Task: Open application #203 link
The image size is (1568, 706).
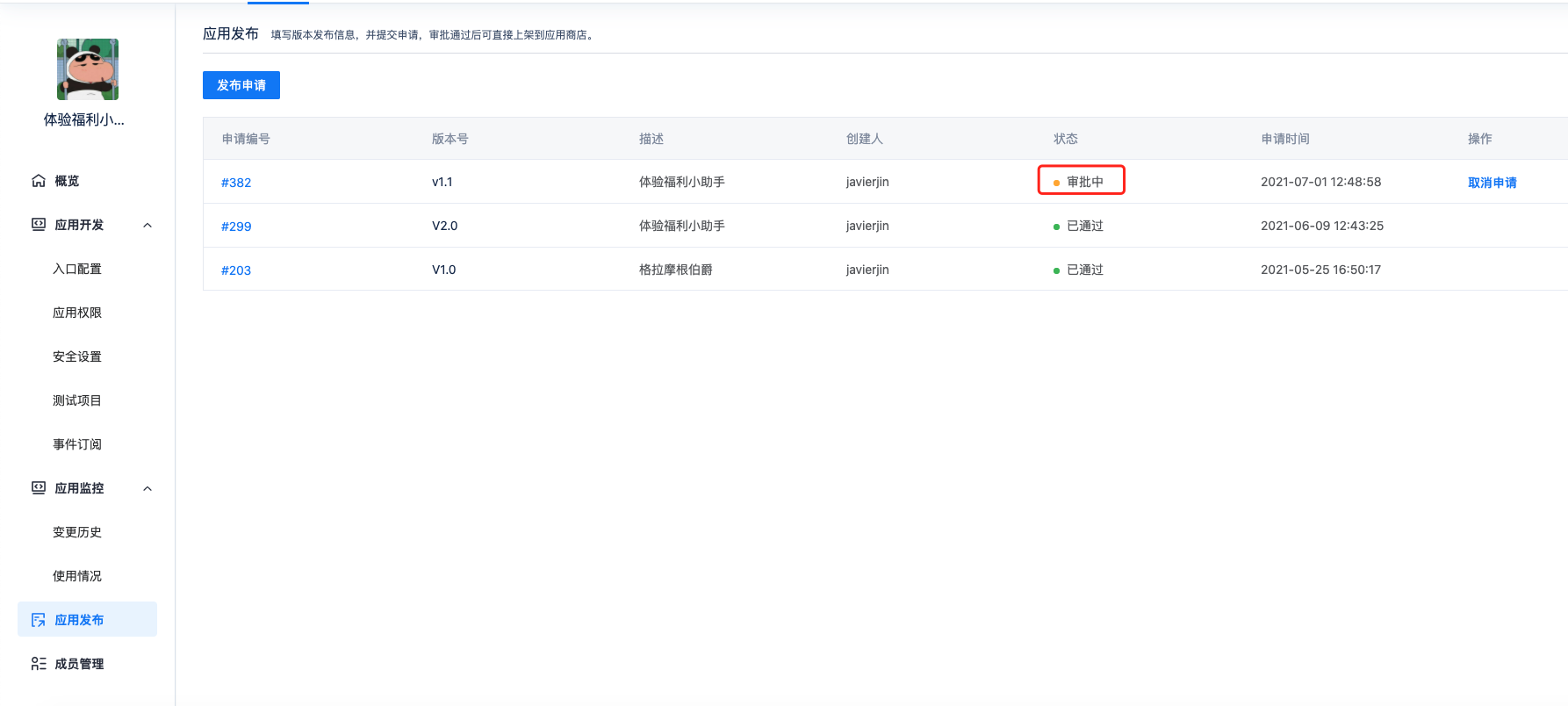Action: 236,270
